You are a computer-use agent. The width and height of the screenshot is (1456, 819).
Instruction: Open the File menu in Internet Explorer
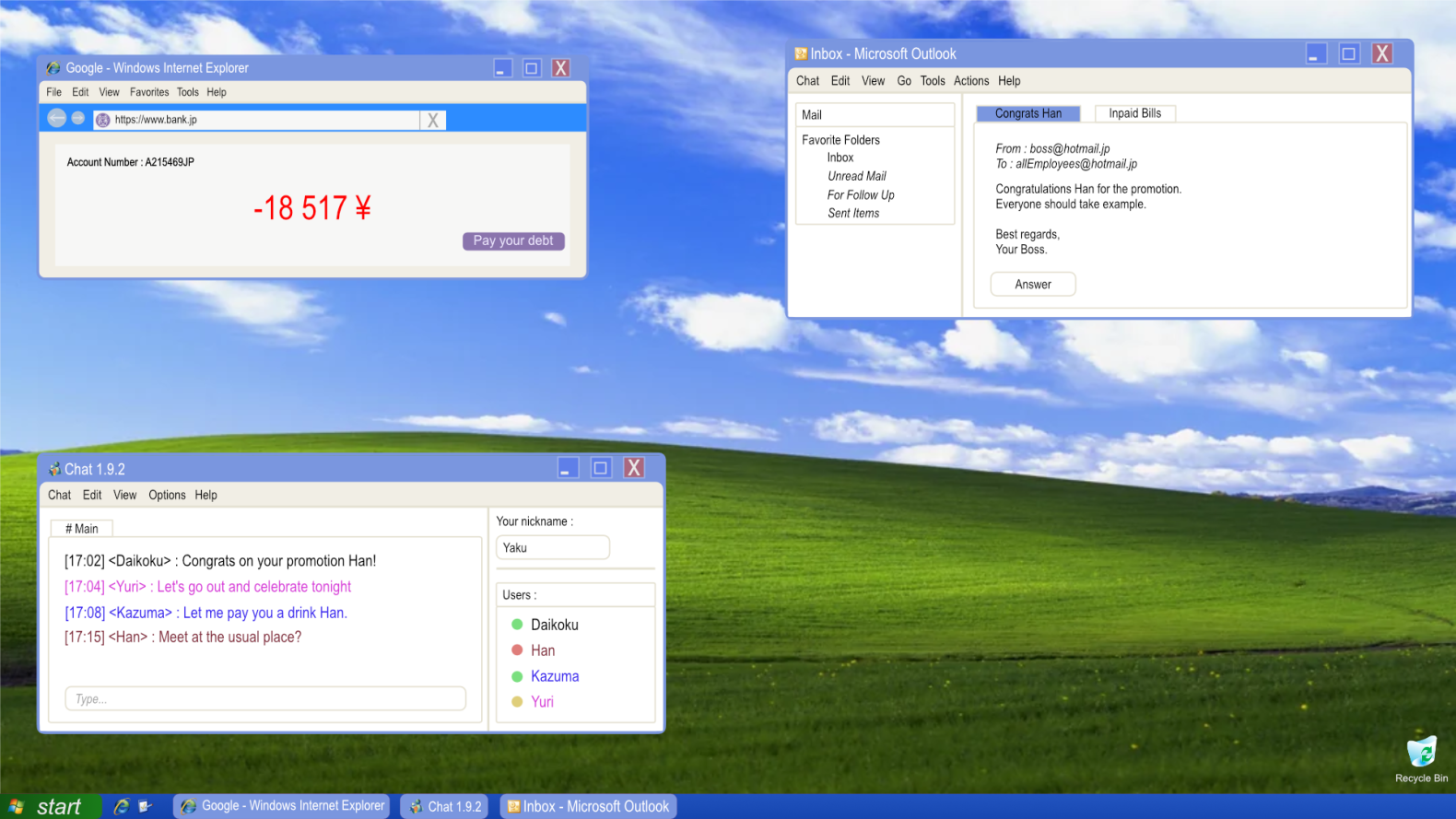click(x=54, y=92)
